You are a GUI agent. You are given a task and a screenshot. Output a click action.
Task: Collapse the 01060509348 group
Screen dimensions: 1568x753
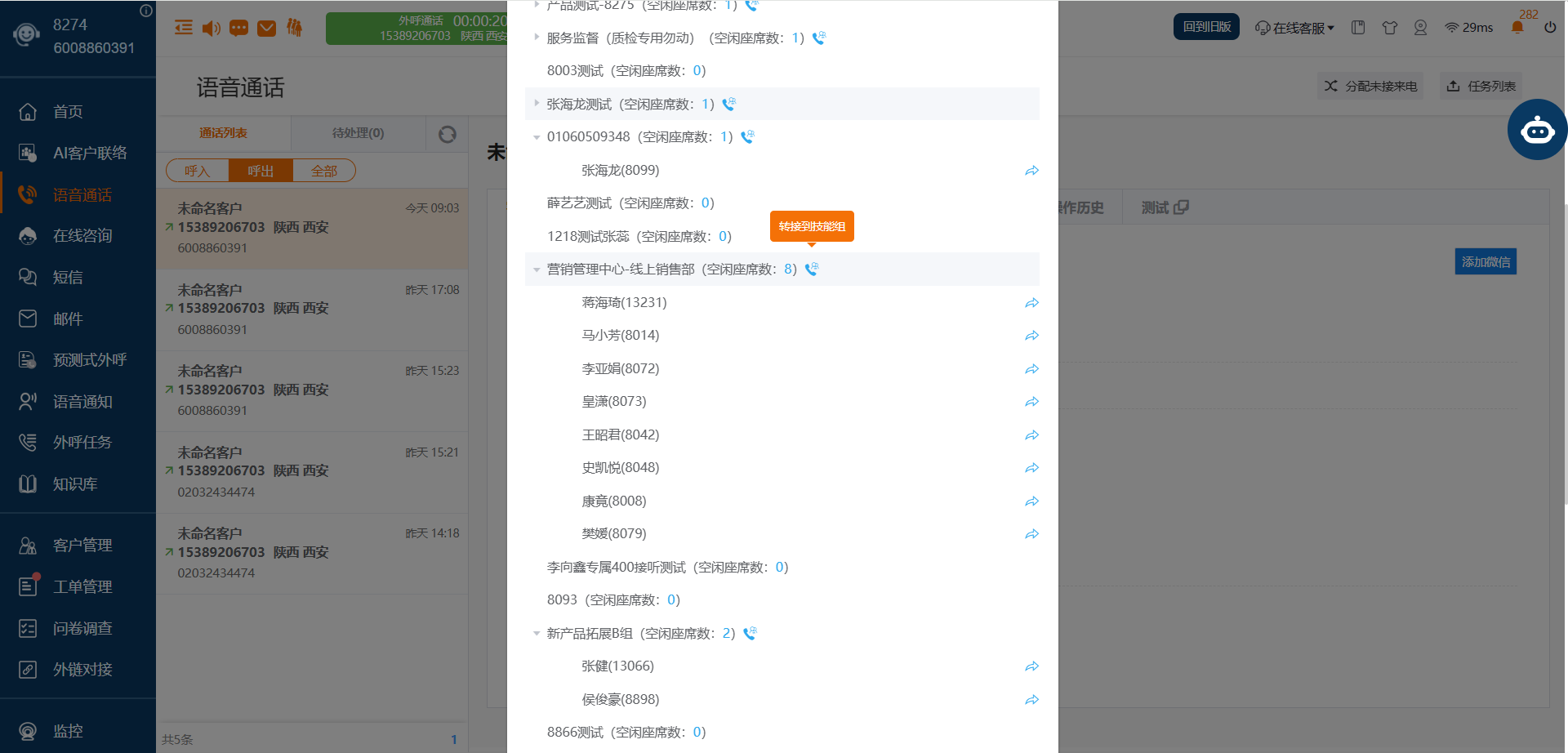click(x=537, y=137)
